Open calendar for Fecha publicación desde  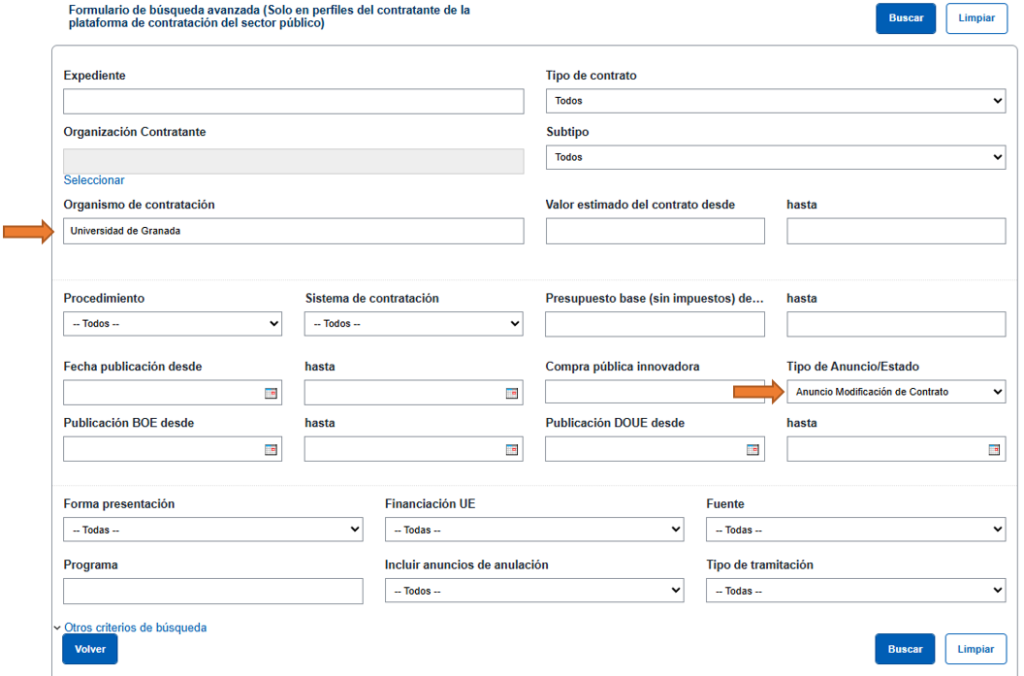tap(270, 394)
